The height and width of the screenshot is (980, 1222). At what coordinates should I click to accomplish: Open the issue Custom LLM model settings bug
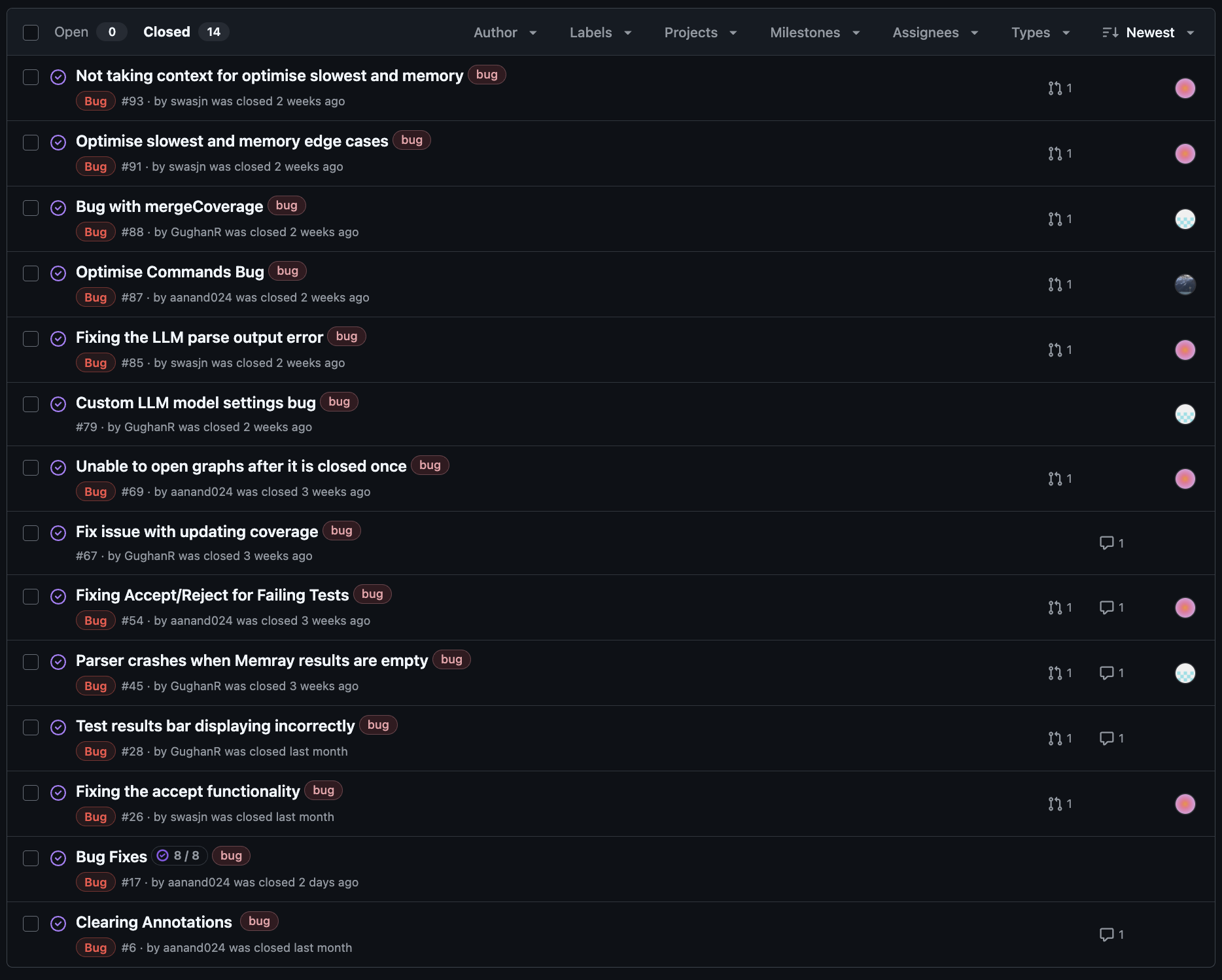click(196, 402)
